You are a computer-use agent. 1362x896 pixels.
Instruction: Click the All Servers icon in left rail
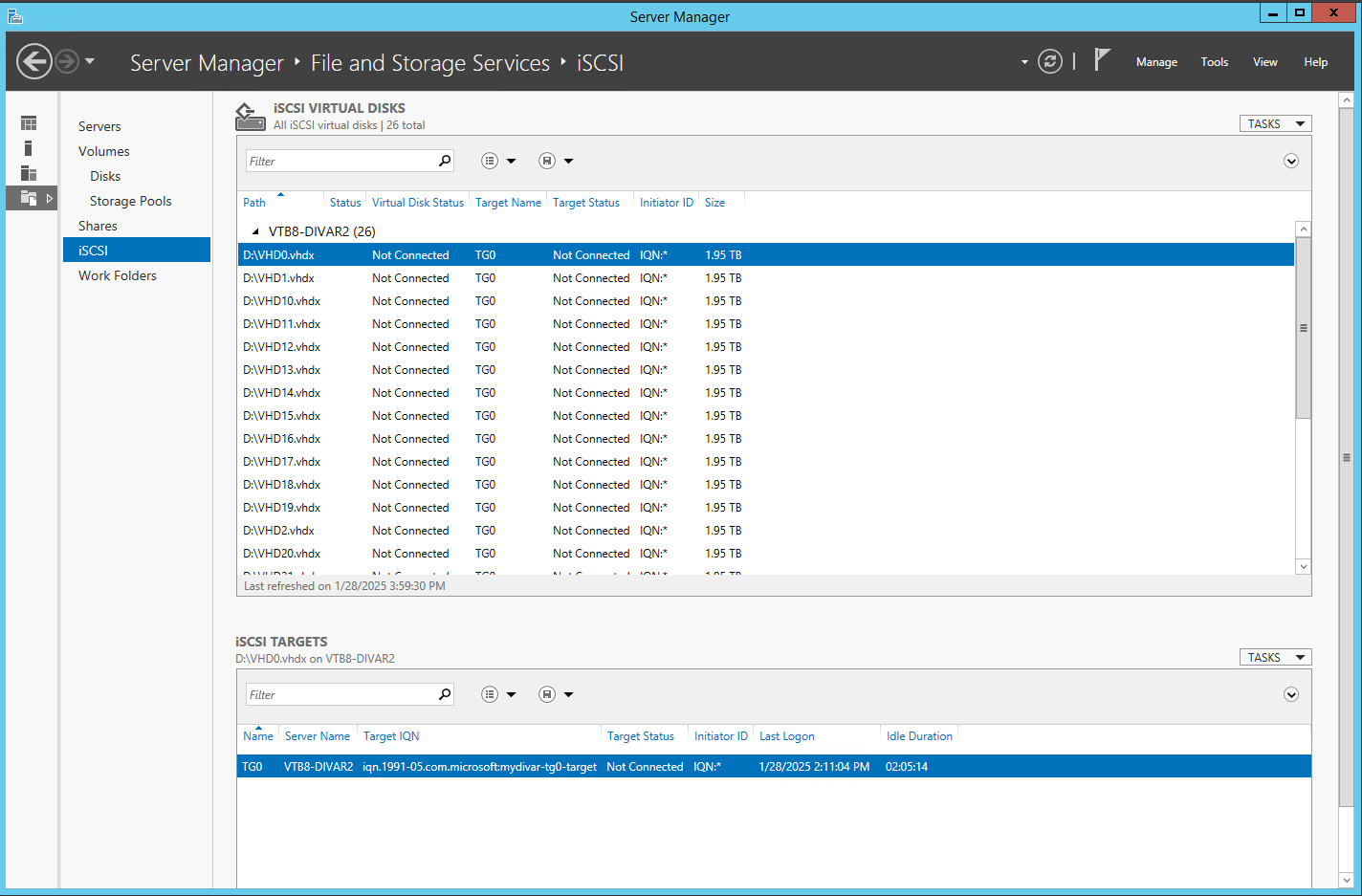[29, 173]
